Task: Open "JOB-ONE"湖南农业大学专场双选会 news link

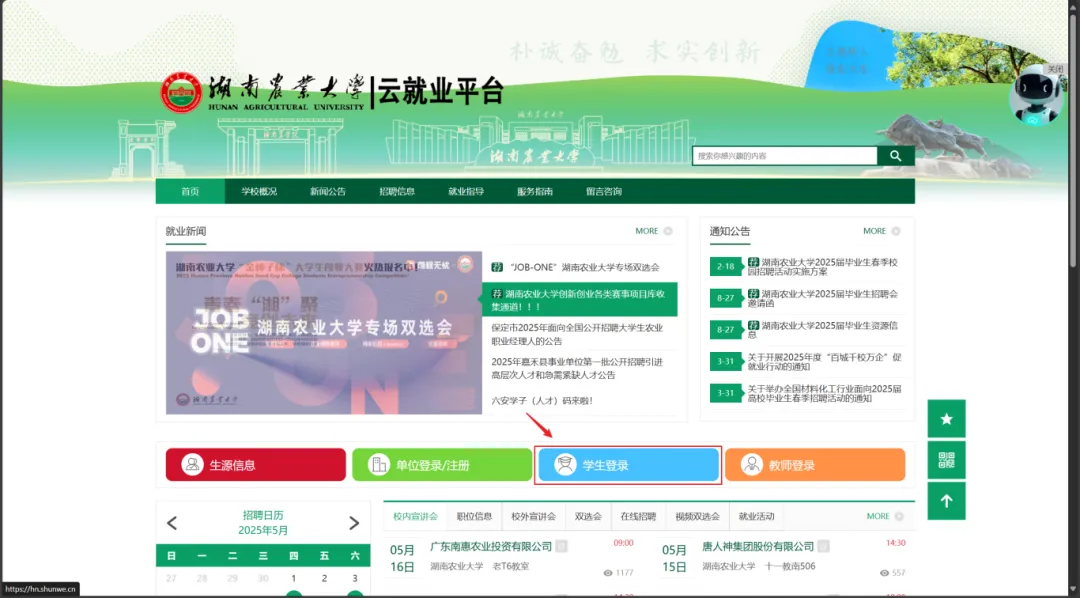Action: [x=585, y=267]
